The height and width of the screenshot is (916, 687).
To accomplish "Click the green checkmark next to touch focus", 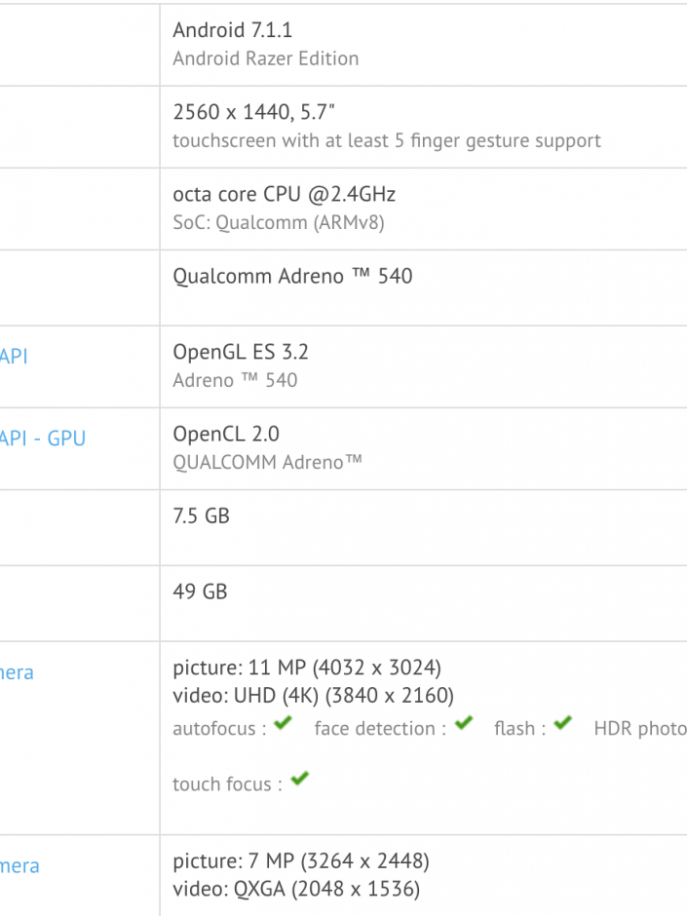I will pos(299,779).
